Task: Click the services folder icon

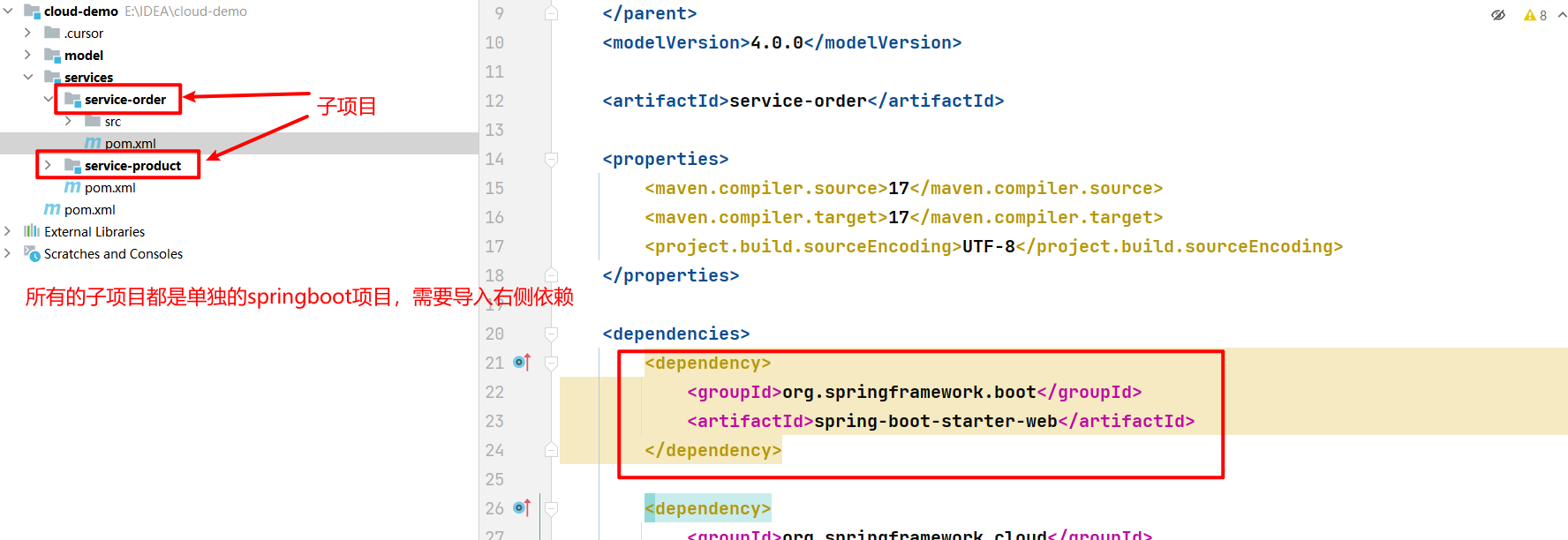Action: point(52,77)
